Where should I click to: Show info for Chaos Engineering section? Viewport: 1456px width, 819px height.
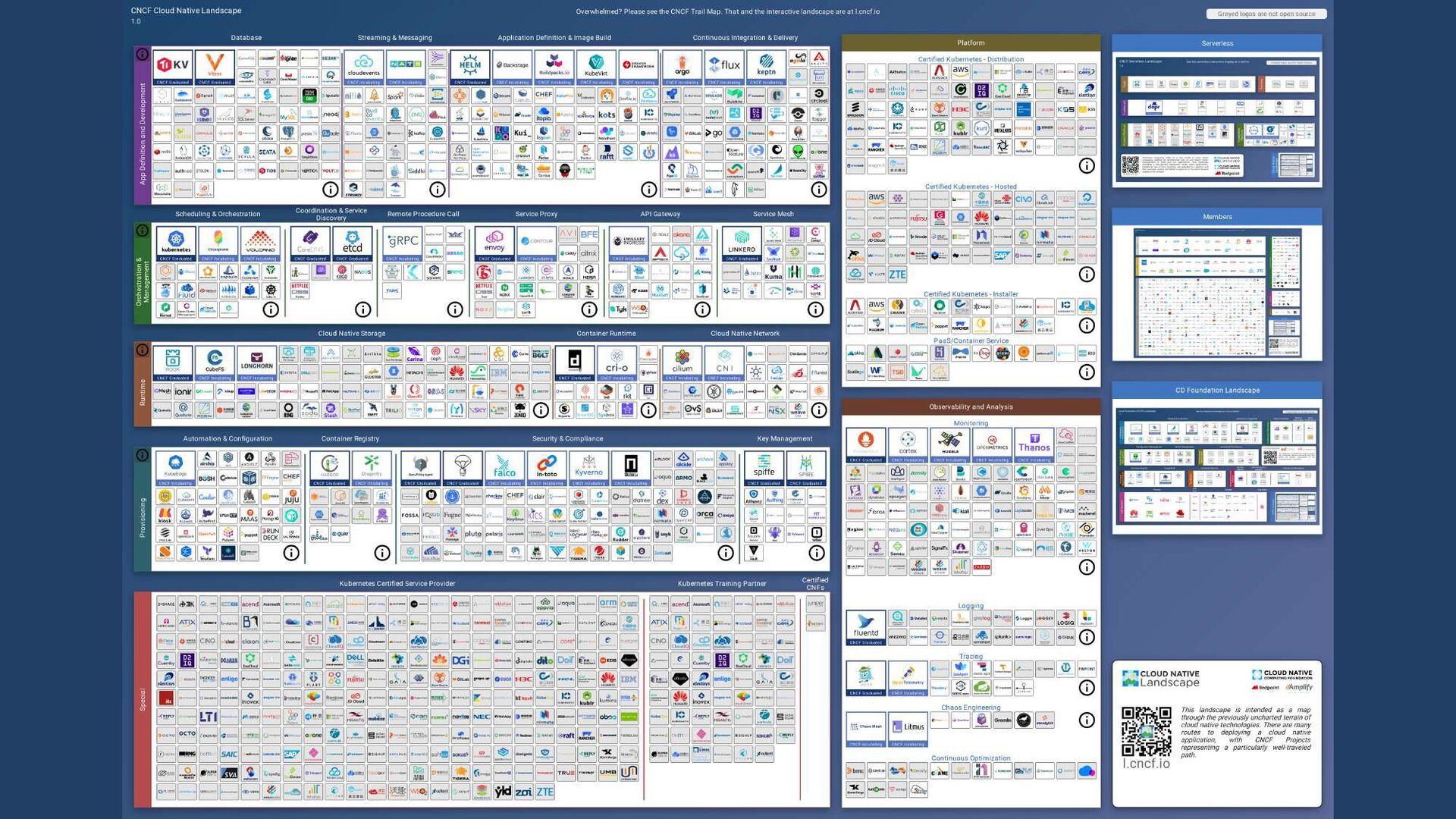click(1087, 720)
